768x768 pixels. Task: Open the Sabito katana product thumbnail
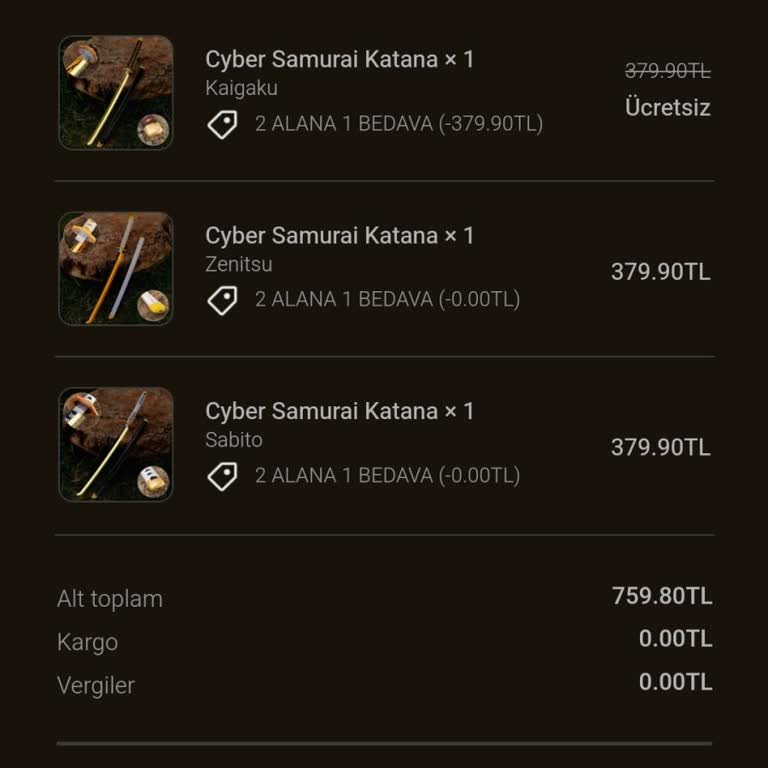tap(116, 444)
